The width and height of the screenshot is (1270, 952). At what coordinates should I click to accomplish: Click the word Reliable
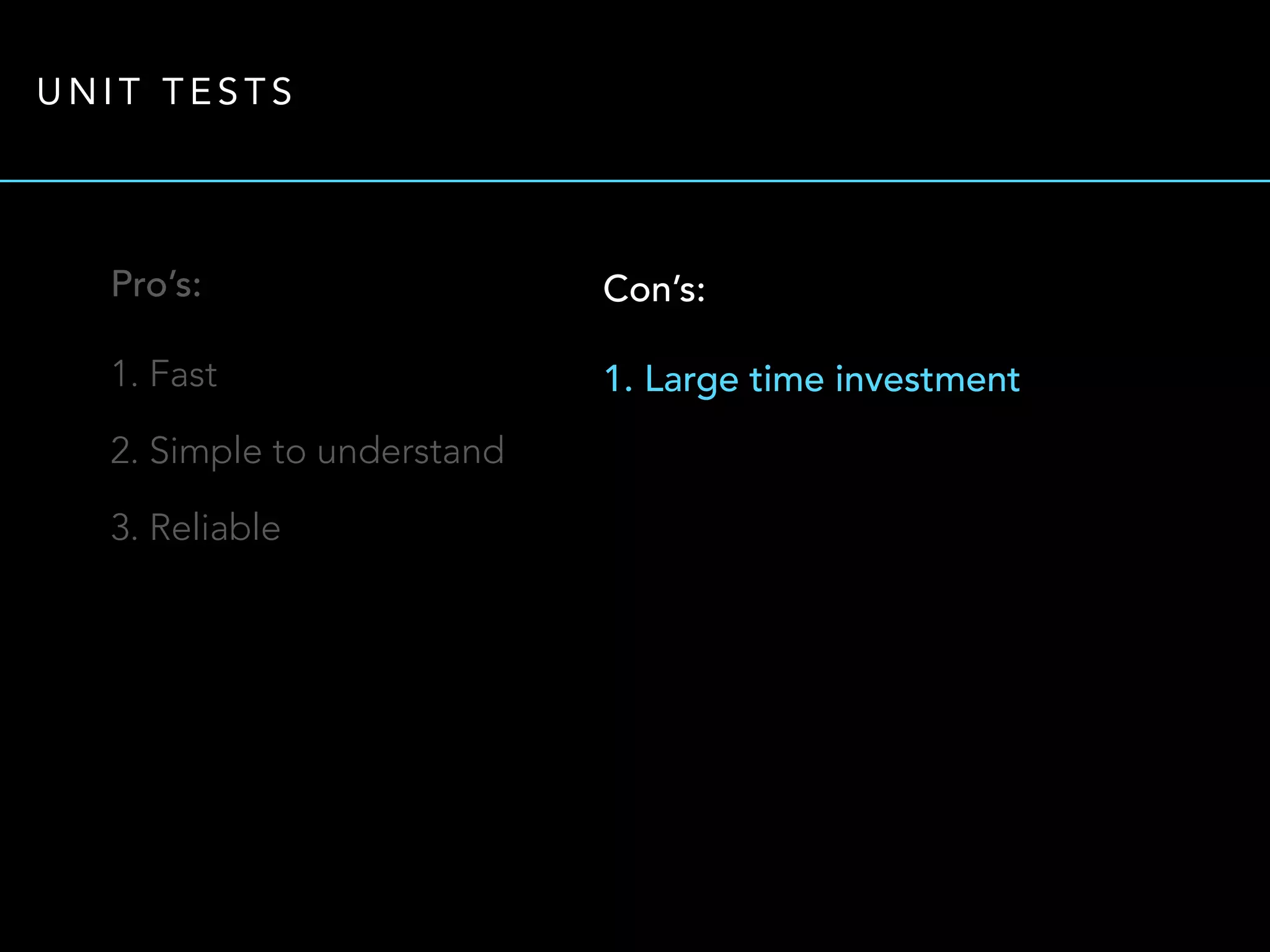[215, 527]
